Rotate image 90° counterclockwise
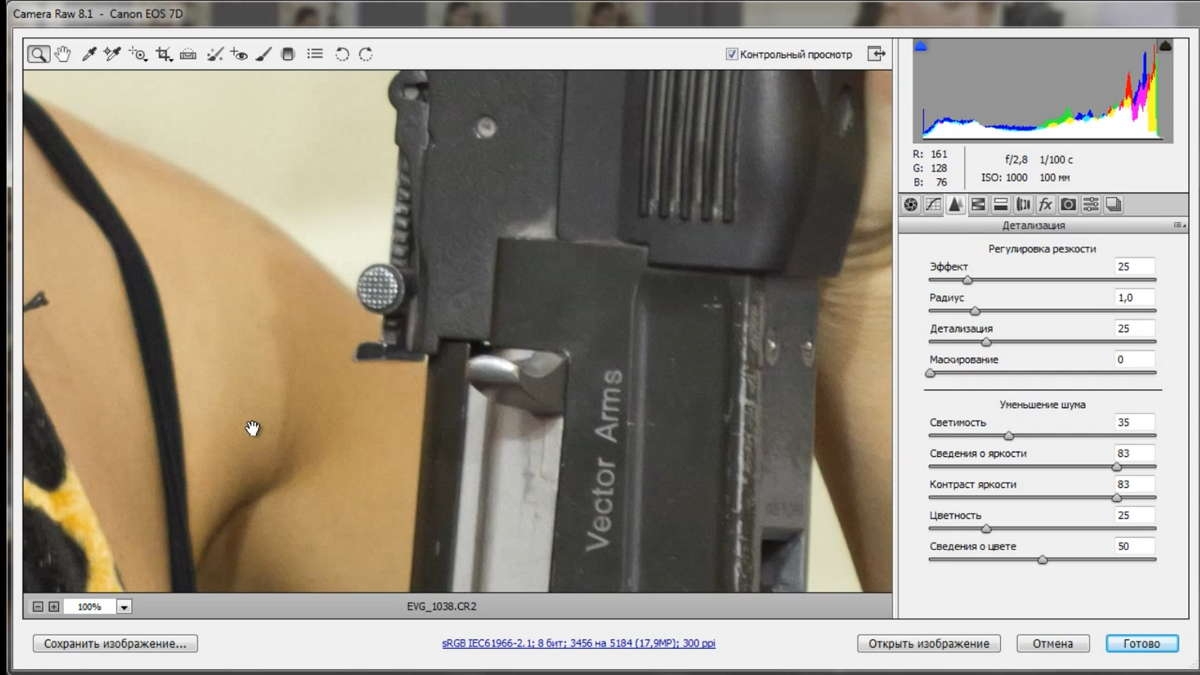This screenshot has height=675, width=1200. click(342, 54)
